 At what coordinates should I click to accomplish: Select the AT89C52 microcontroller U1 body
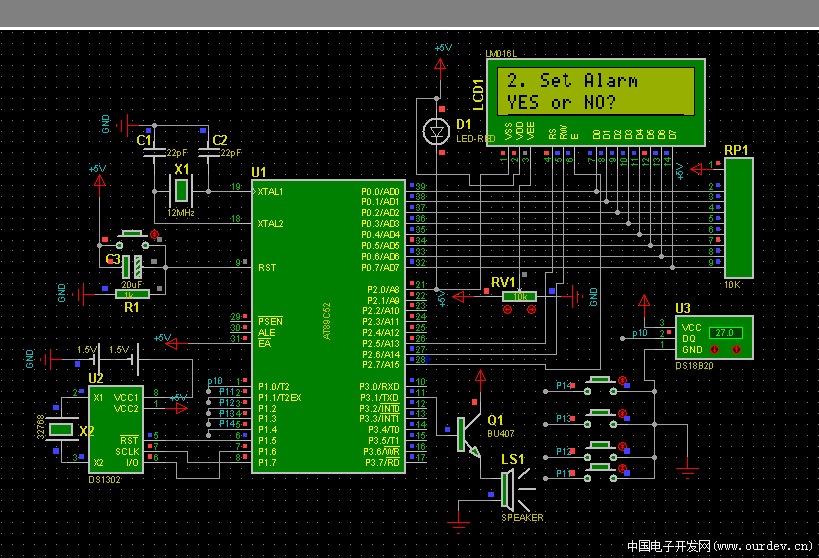(x=329, y=327)
